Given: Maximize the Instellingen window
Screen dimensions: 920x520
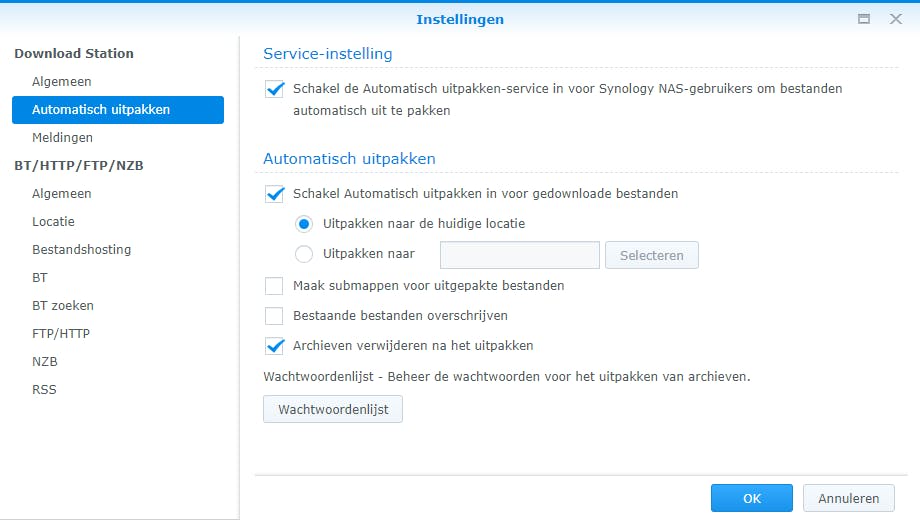Looking at the screenshot, I should tap(864, 19).
